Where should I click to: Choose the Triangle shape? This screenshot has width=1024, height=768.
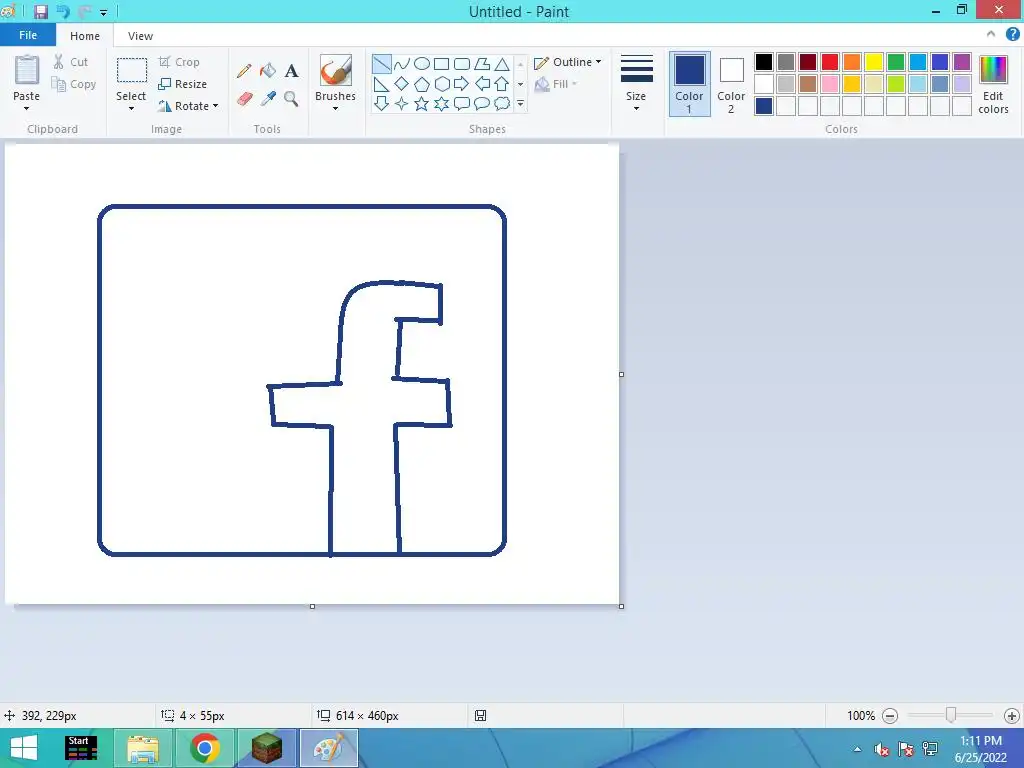502,64
